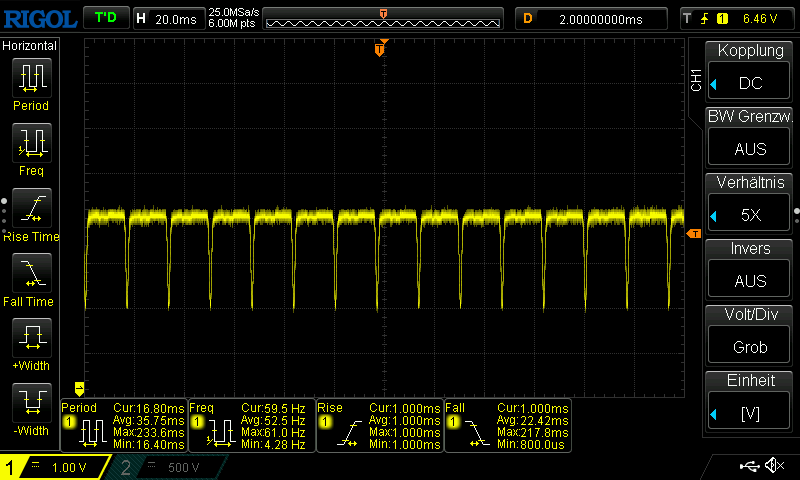The image size is (800, 480).
Task: Select the +Width measurement icon
Action: pos(32,337)
